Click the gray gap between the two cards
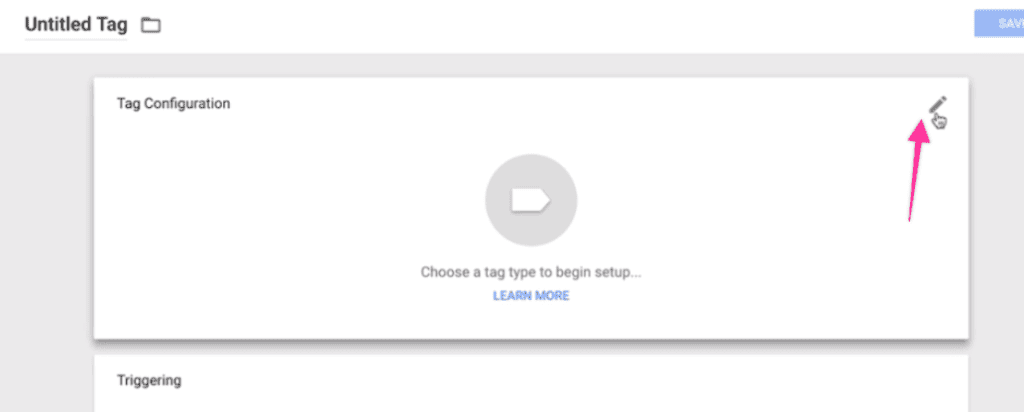The image size is (1024, 412). click(x=531, y=347)
